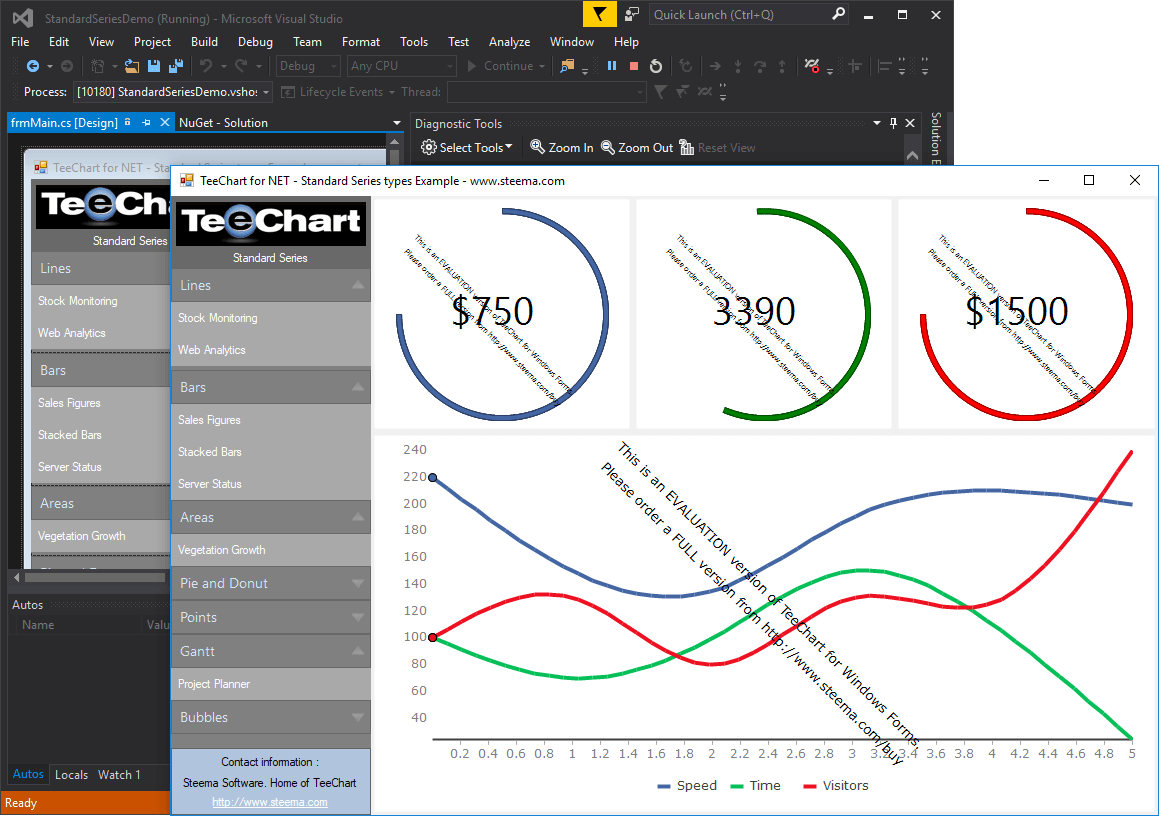This screenshot has height=816, width=1159.
Task: Open Vegetation Growth in the front window
Action: [x=271, y=550]
